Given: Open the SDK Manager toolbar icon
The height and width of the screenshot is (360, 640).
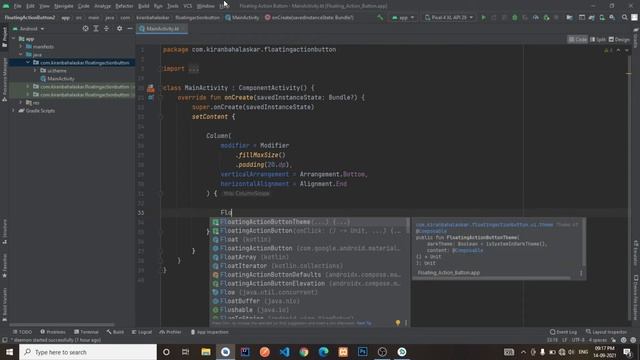Looking at the screenshot, I should click(612, 18).
